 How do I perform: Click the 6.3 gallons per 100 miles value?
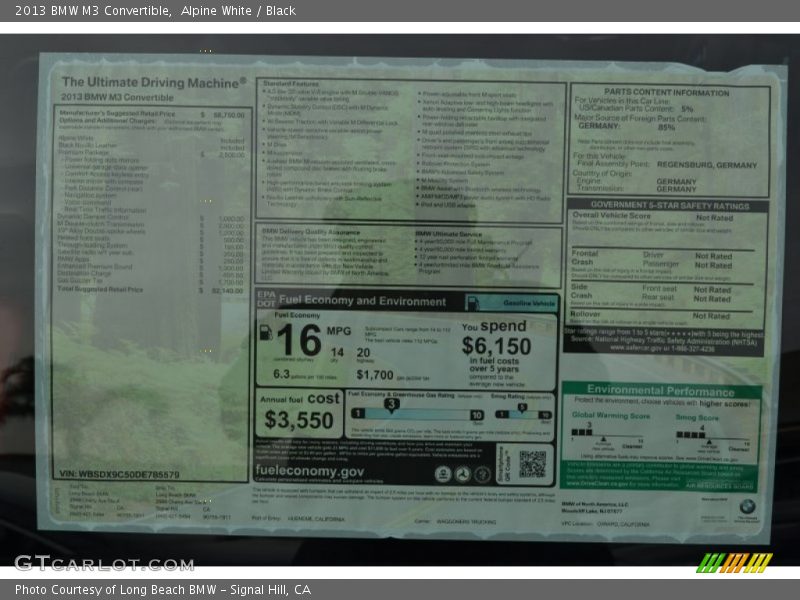tap(281, 374)
